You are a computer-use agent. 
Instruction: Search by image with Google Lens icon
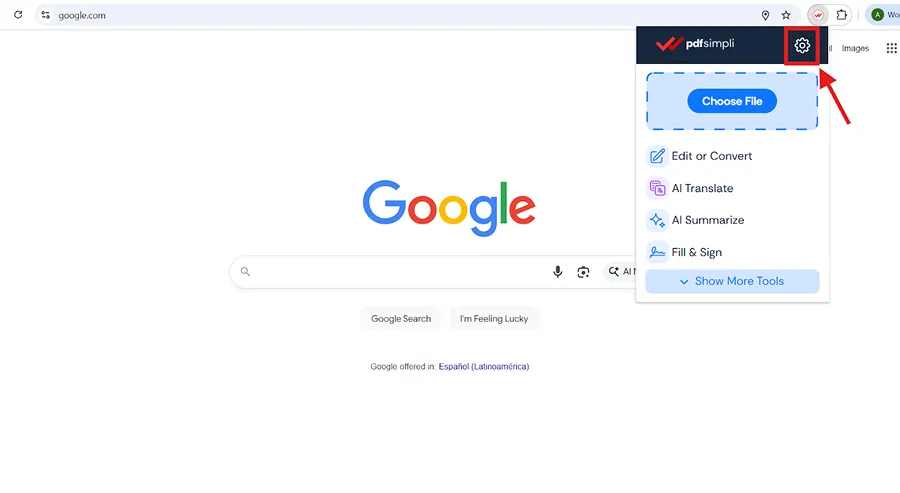point(583,272)
